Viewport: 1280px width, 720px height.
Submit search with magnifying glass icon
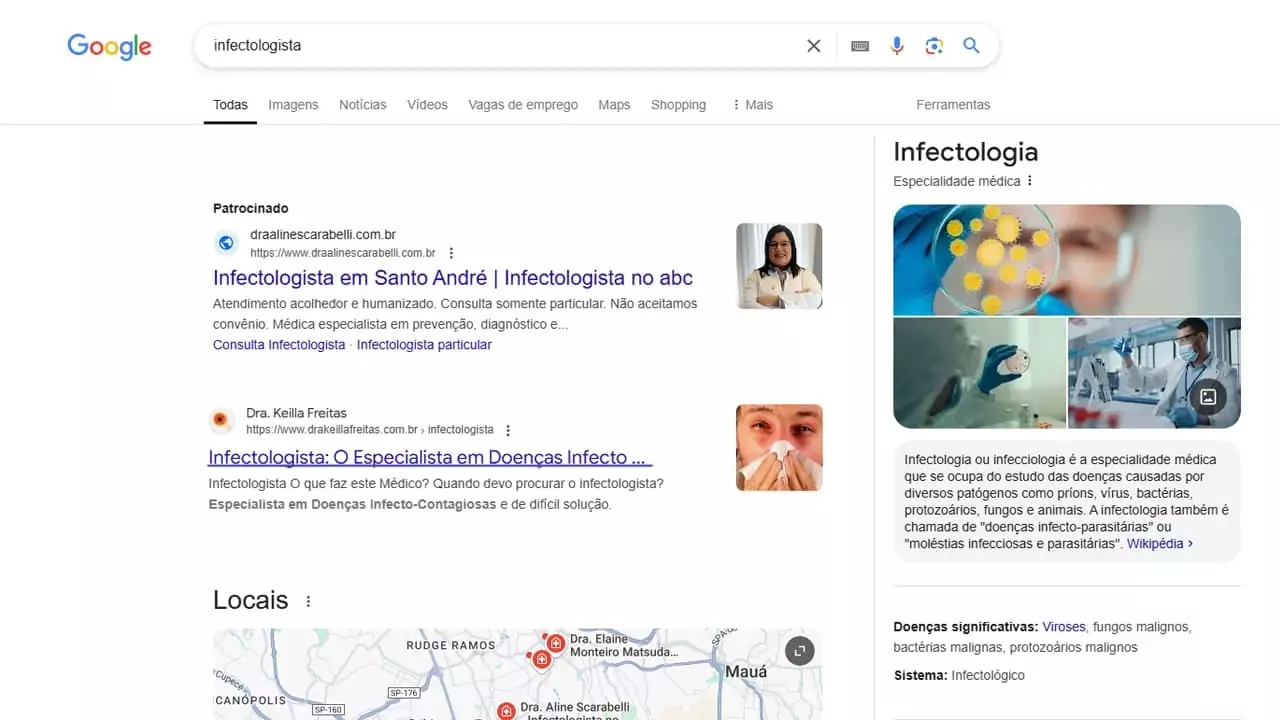tap(971, 46)
